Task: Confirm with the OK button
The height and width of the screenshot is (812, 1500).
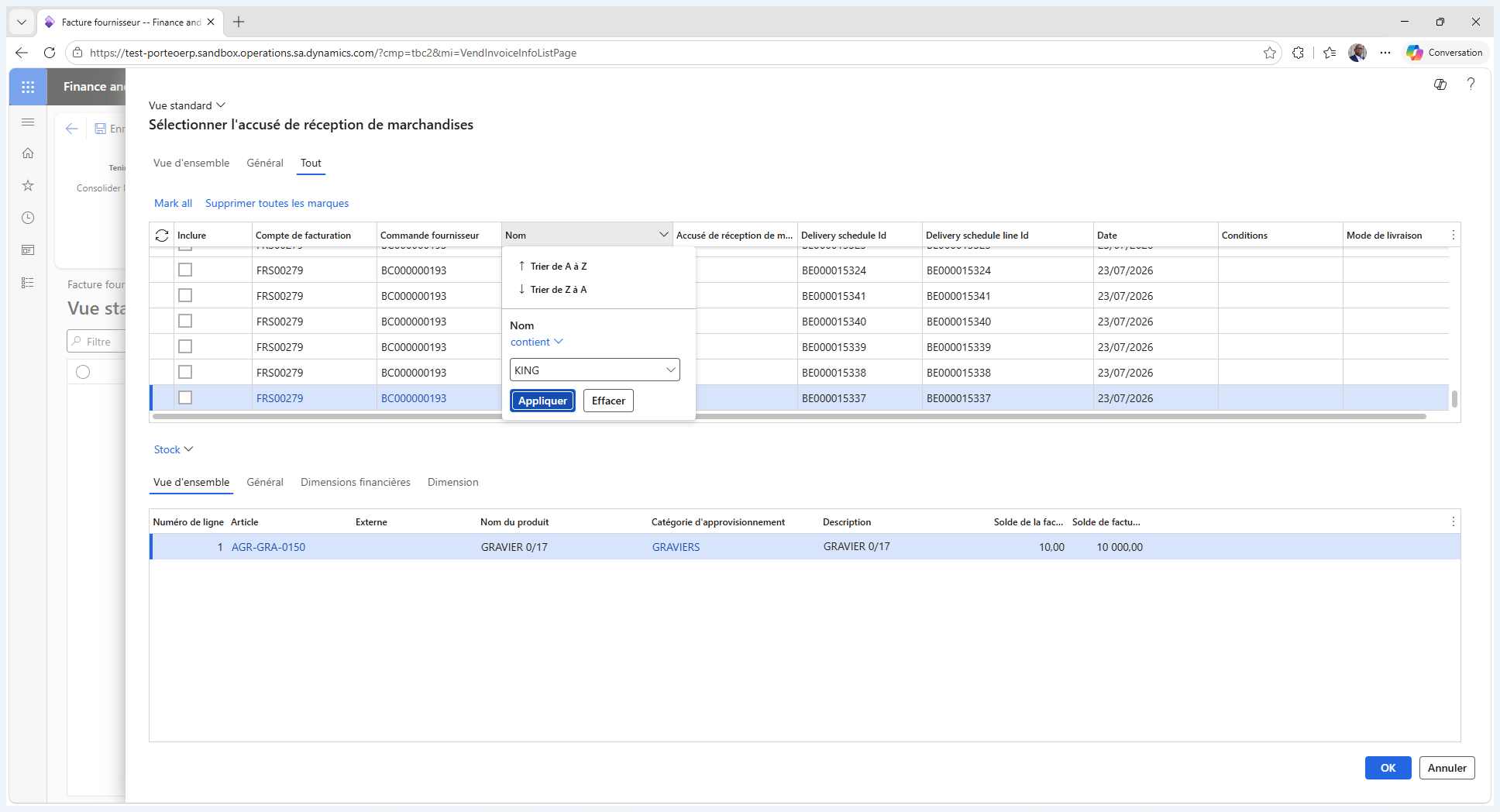Action: coord(1388,768)
